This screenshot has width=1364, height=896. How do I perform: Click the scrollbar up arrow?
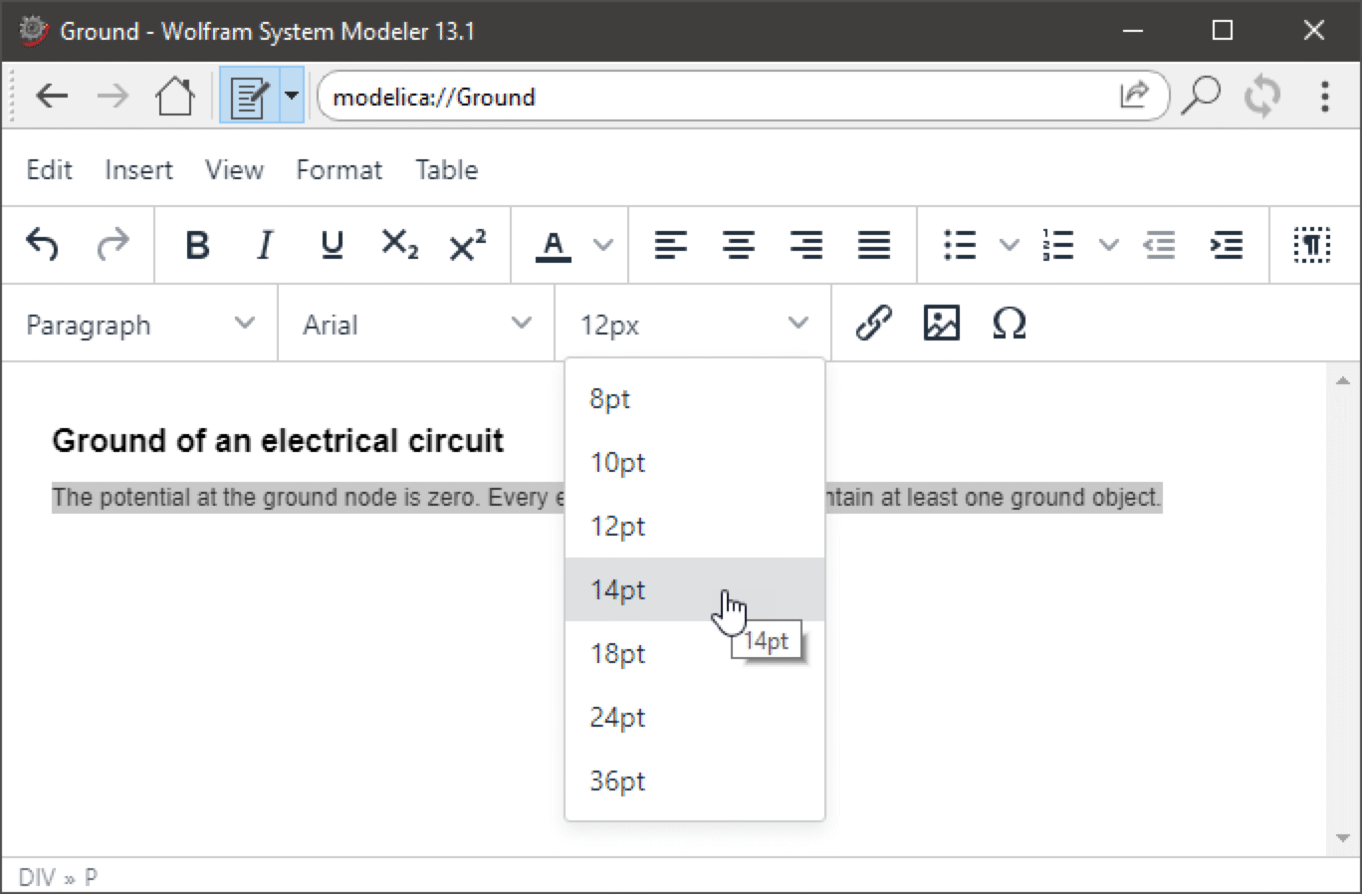(x=1342, y=380)
